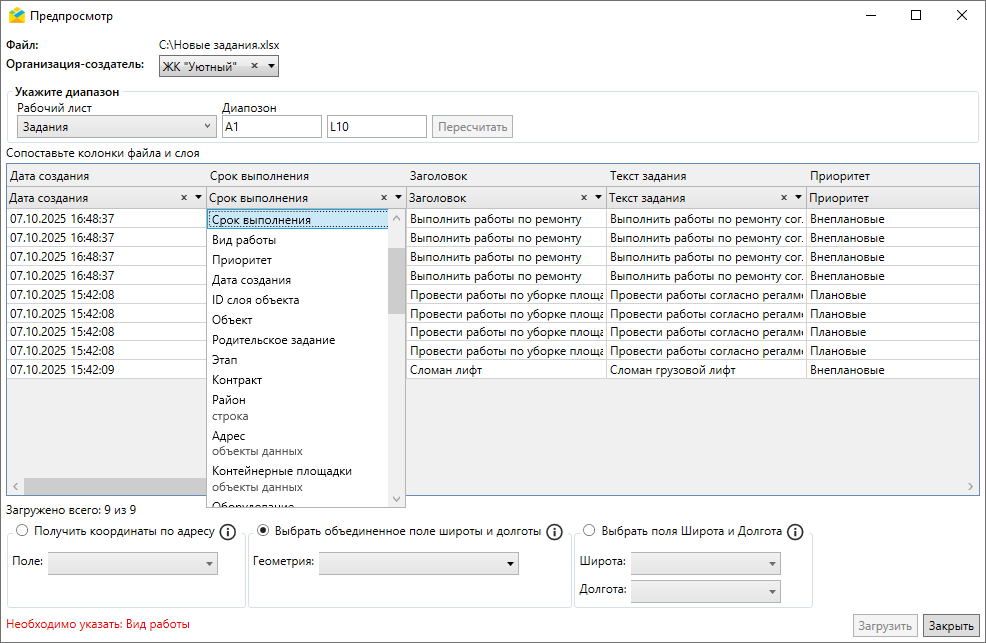986x643 pixels.
Task: Clear the Текст задания column mapping
Action: (x=784, y=198)
